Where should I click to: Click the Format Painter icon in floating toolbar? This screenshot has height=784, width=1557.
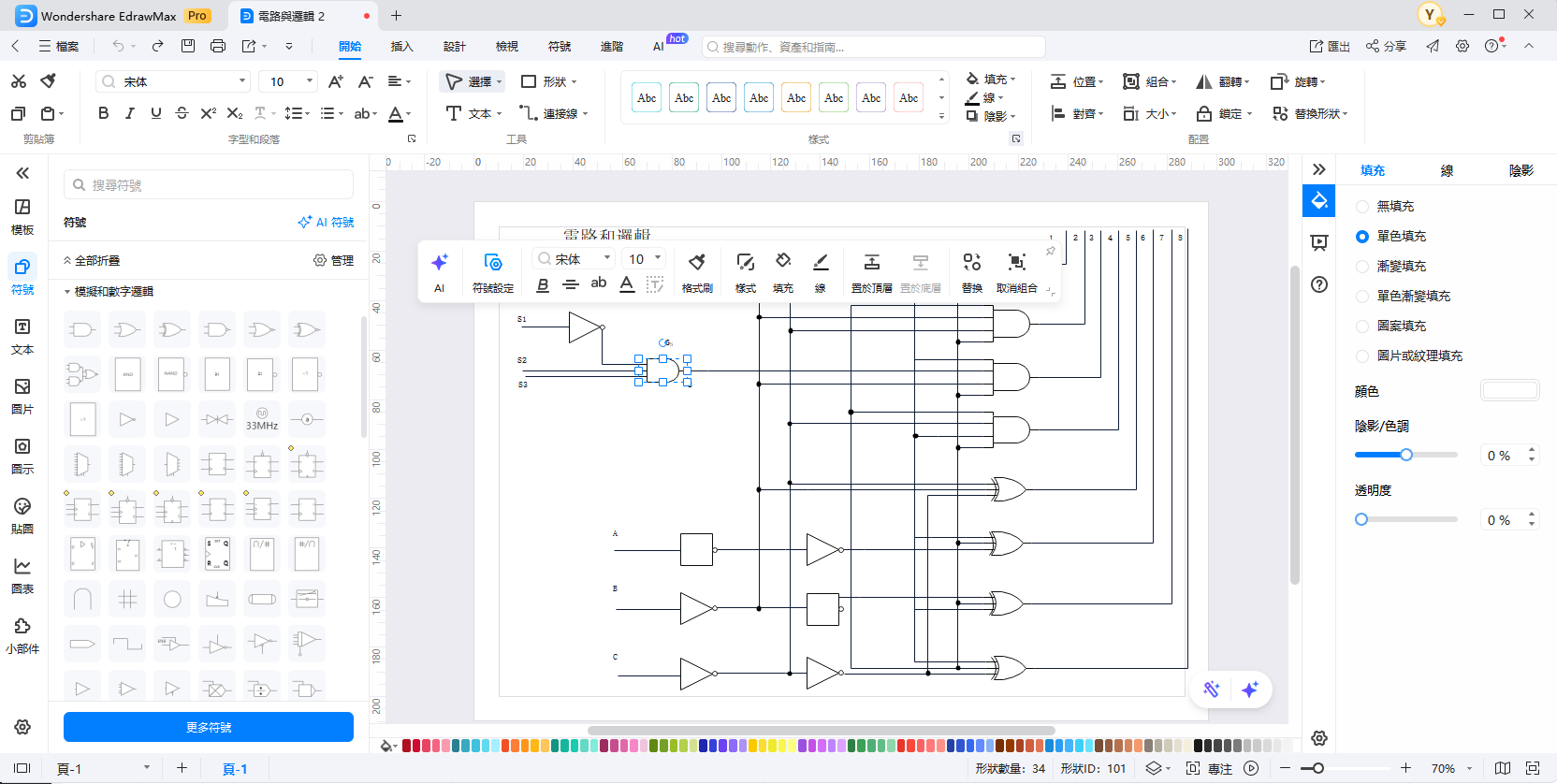click(697, 263)
